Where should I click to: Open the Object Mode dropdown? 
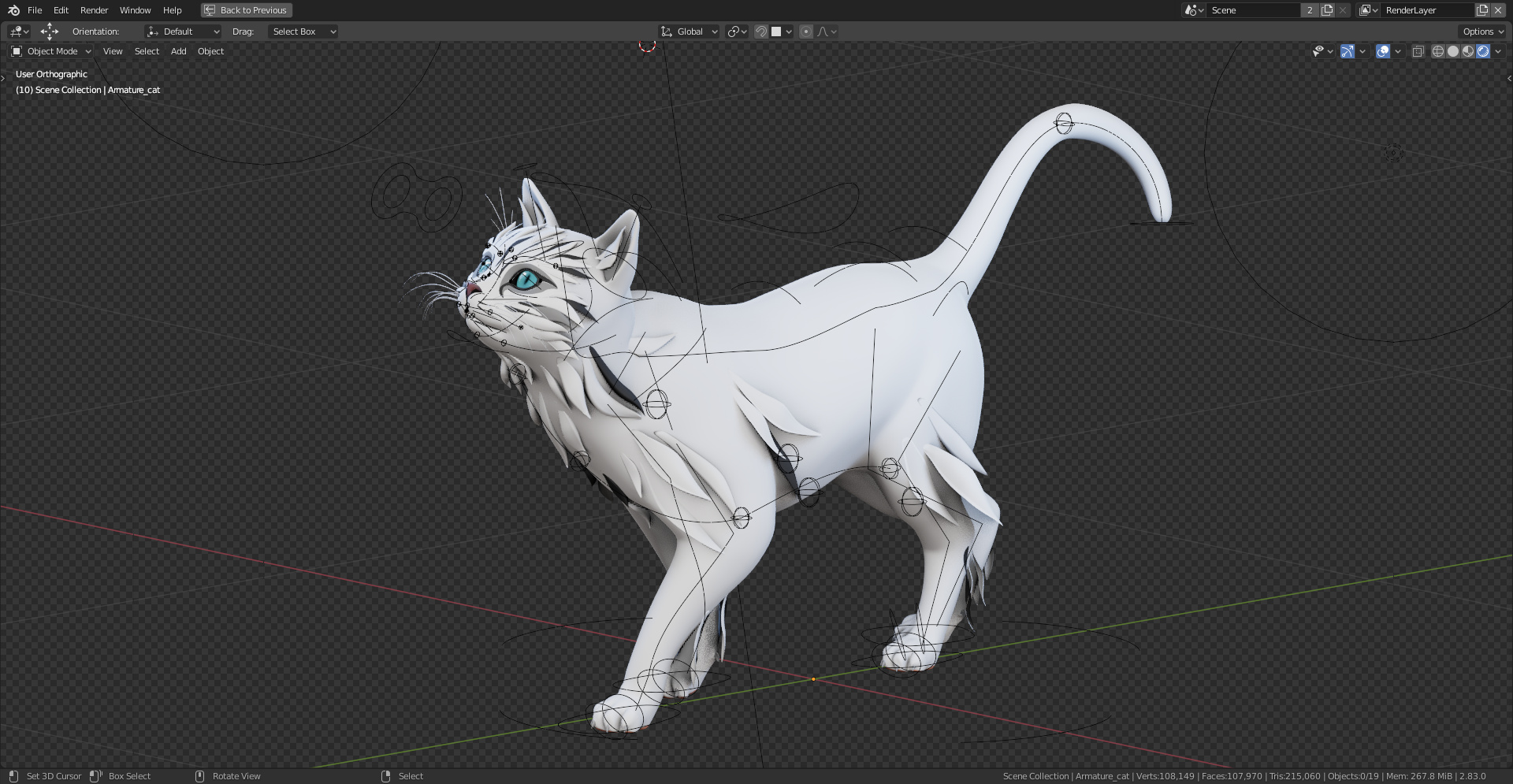click(x=51, y=51)
